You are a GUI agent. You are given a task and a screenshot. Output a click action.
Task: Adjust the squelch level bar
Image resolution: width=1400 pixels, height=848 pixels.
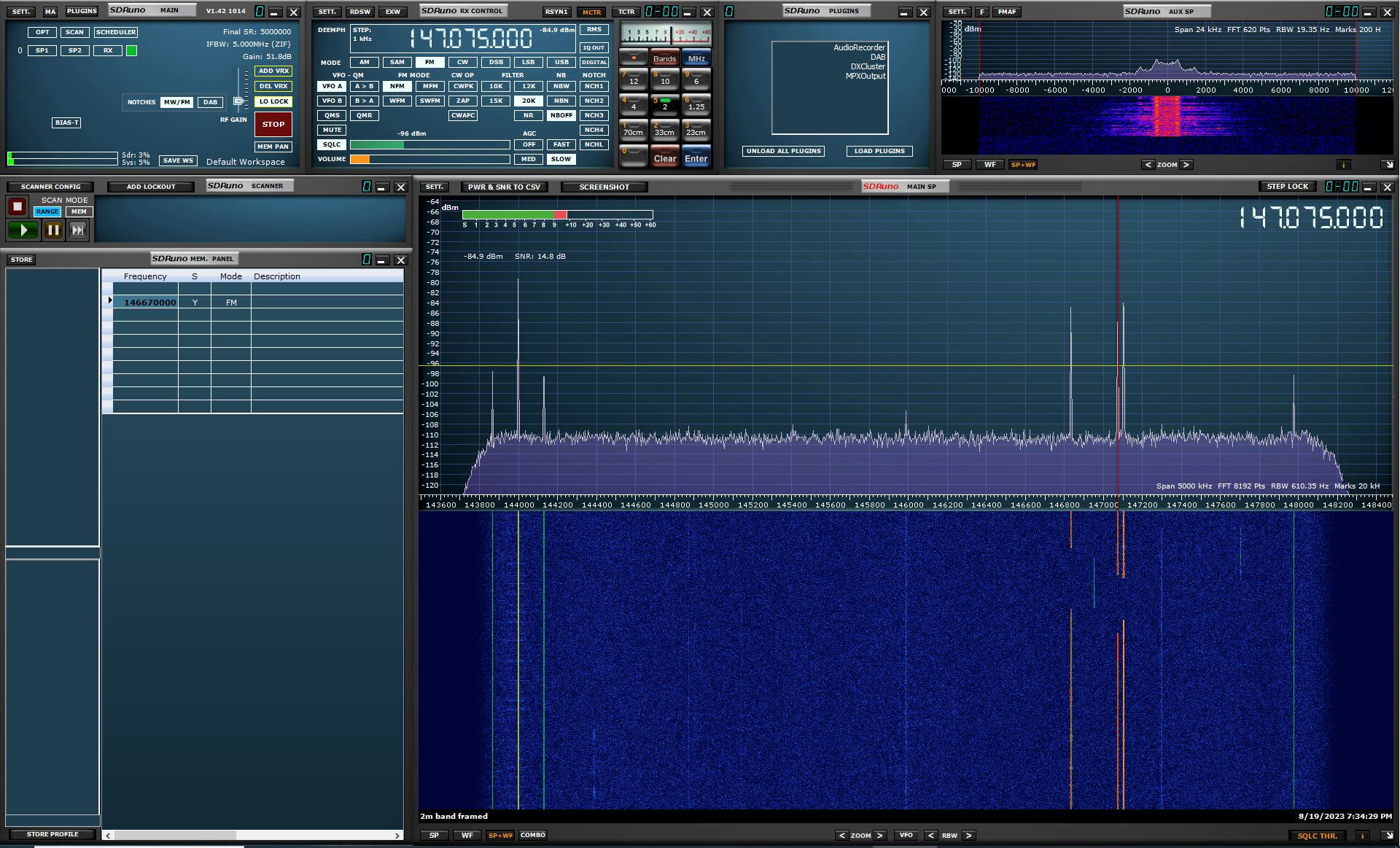[429, 144]
